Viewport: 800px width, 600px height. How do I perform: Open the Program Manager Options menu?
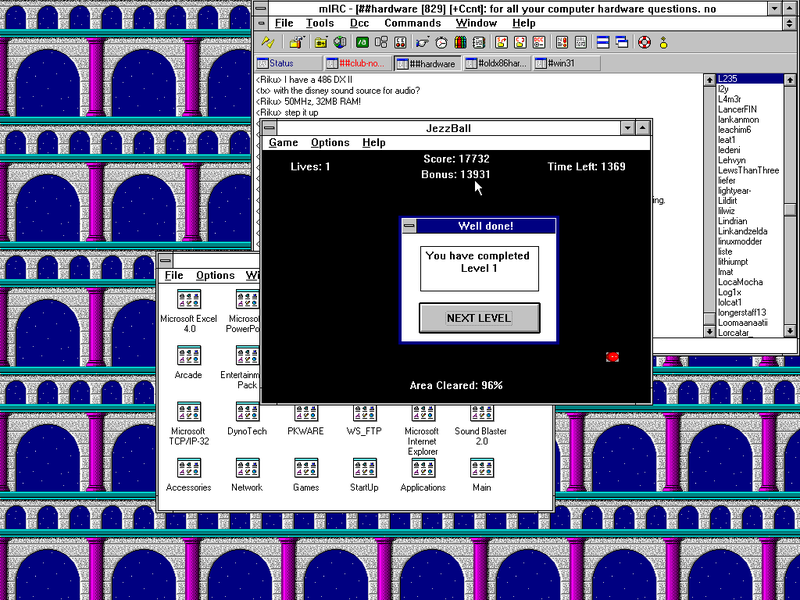coord(215,276)
